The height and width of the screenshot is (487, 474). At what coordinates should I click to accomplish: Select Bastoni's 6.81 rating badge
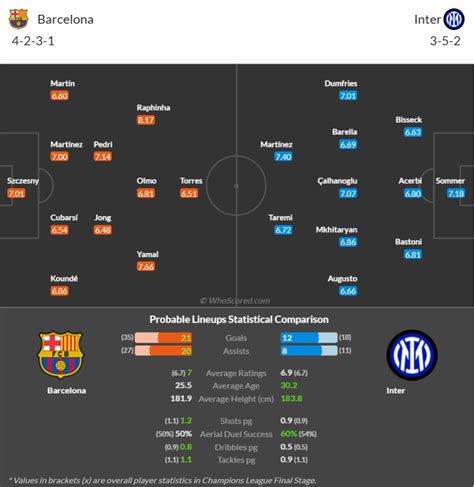(x=413, y=255)
